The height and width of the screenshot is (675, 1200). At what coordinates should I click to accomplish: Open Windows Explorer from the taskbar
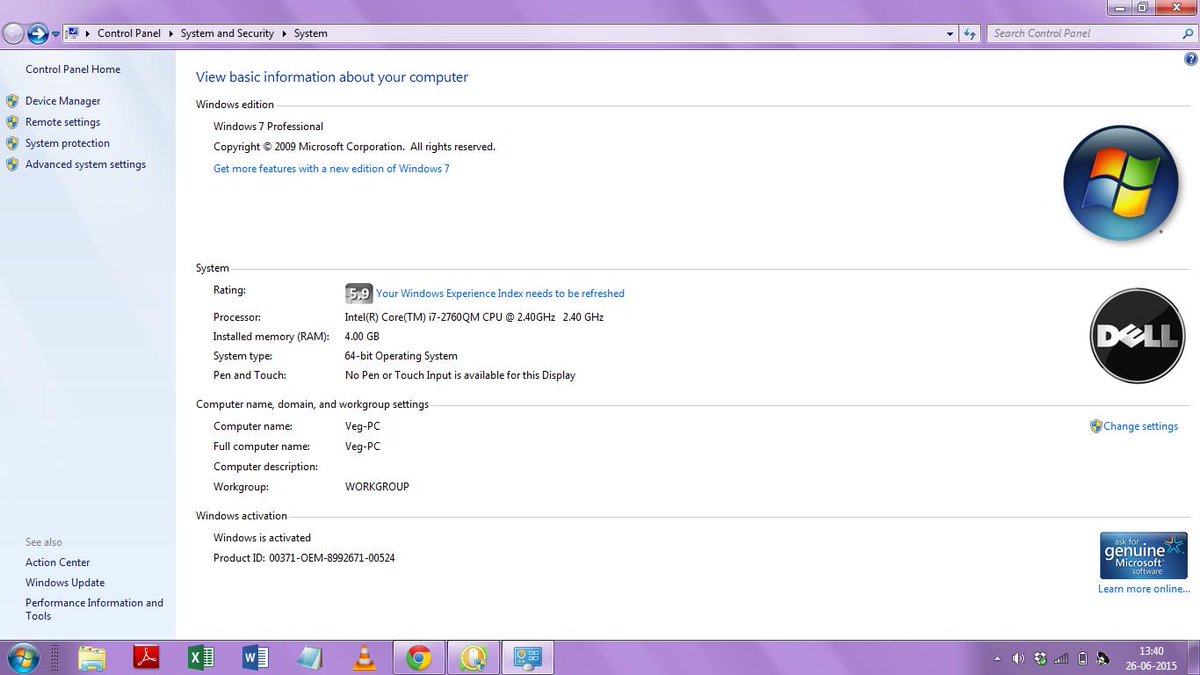point(91,657)
